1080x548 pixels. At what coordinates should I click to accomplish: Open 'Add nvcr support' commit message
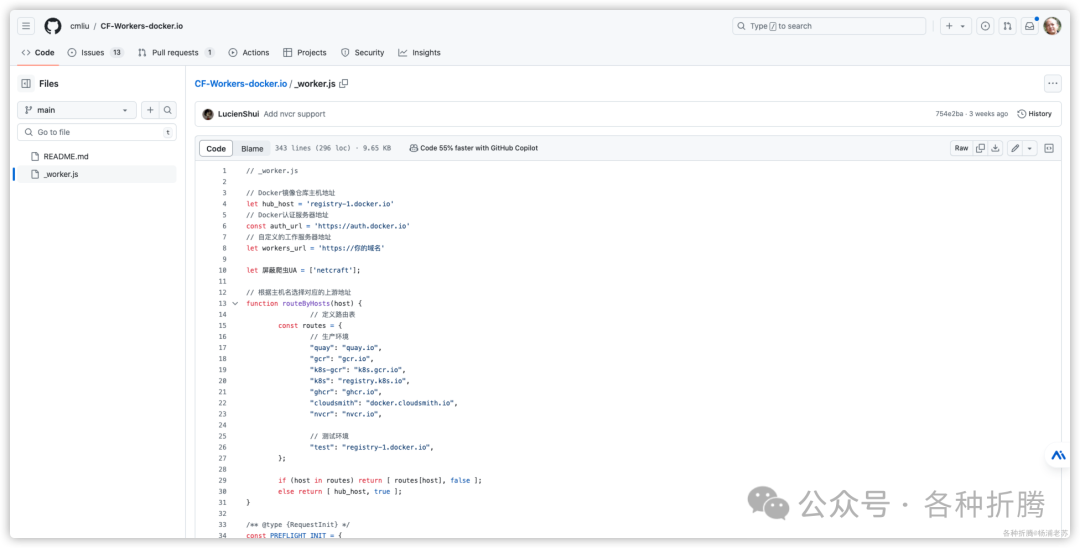pos(294,114)
